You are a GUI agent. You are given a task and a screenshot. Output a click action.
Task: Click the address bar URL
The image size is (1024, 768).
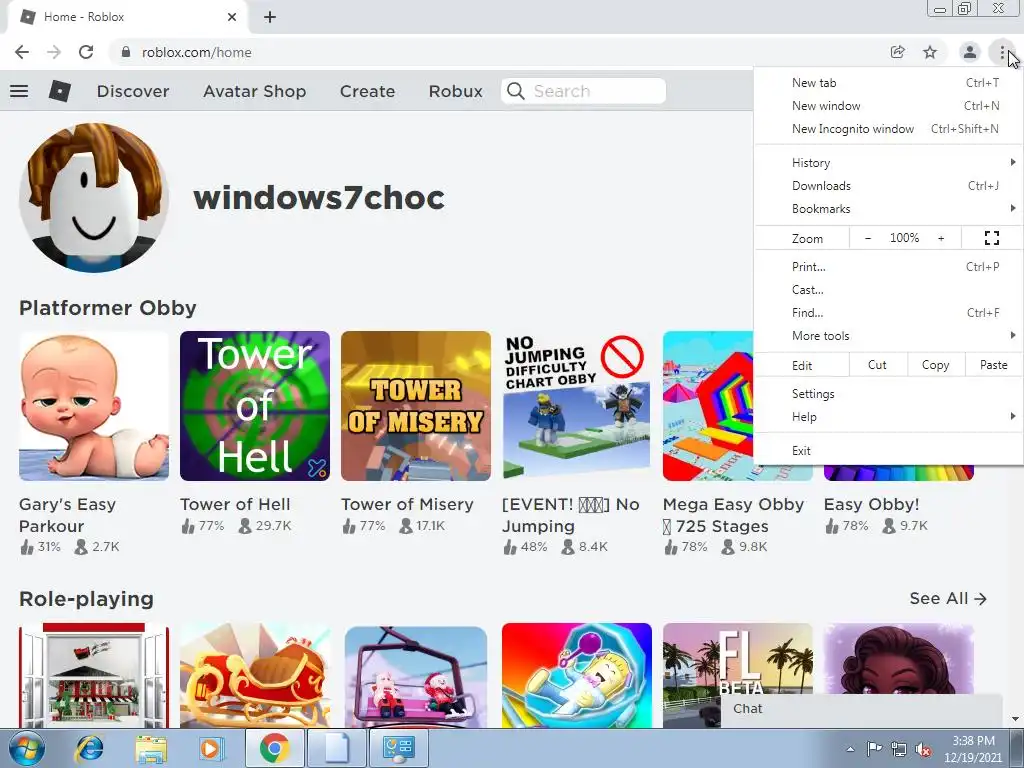tap(197, 52)
